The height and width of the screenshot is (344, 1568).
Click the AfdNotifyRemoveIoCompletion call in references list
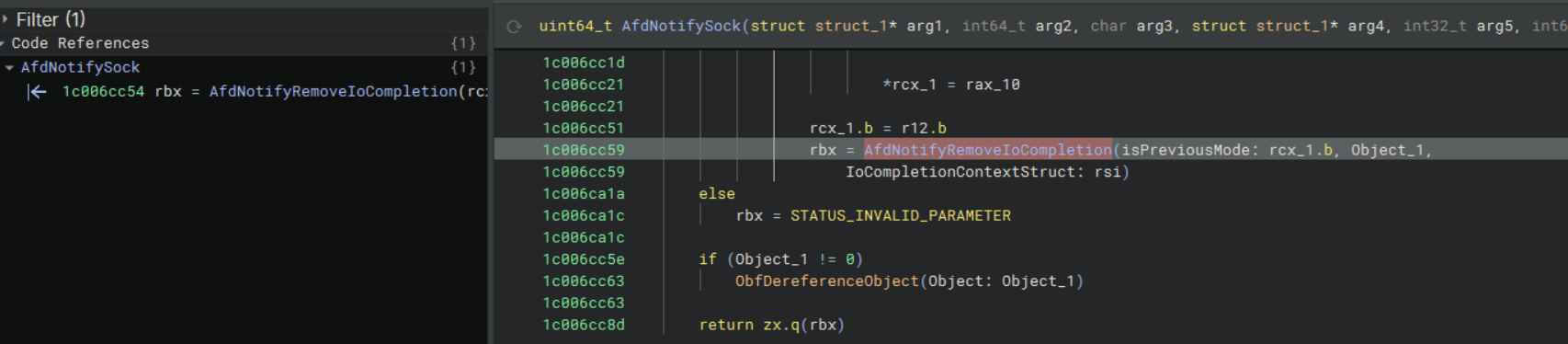click(x=333, y=91)
